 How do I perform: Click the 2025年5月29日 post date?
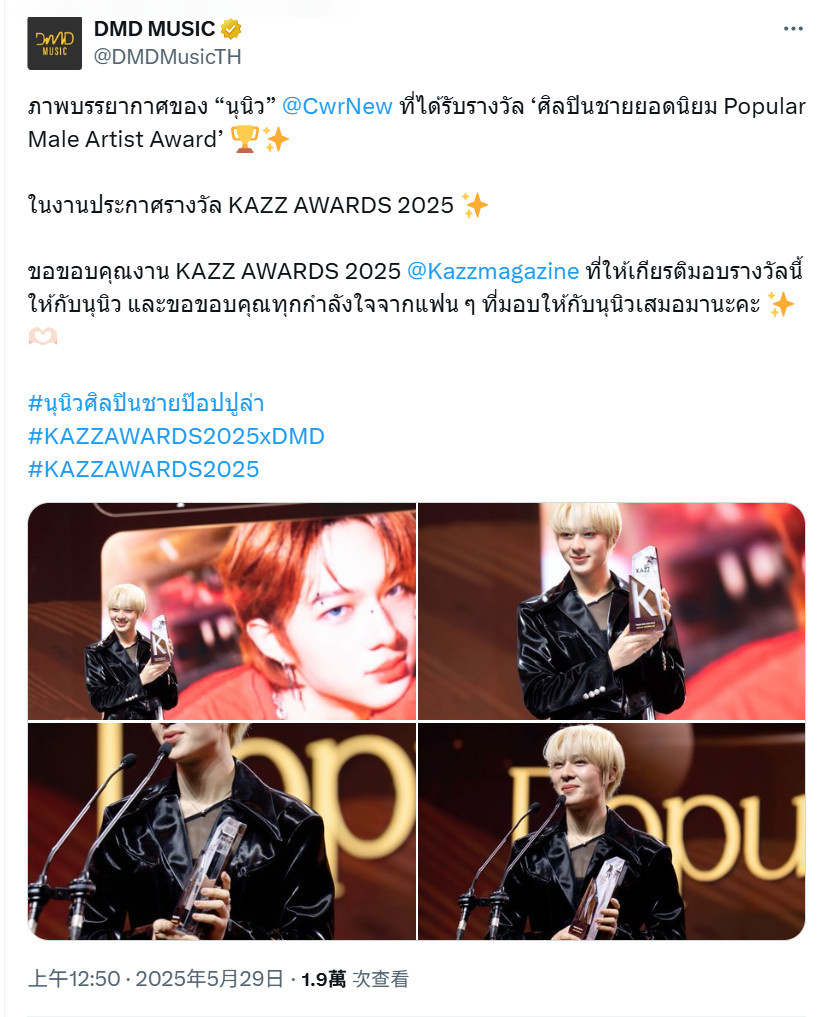209,978
